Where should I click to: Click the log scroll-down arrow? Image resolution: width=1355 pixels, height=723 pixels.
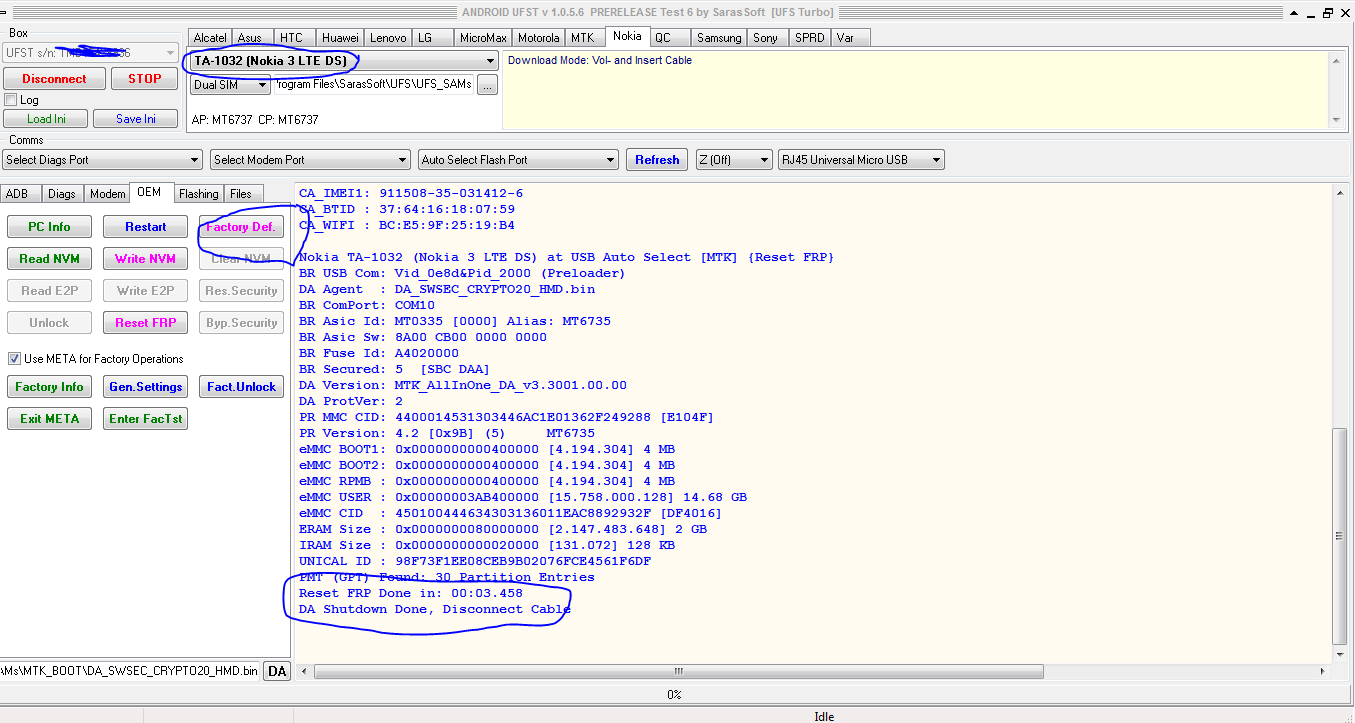point(1340,654)
